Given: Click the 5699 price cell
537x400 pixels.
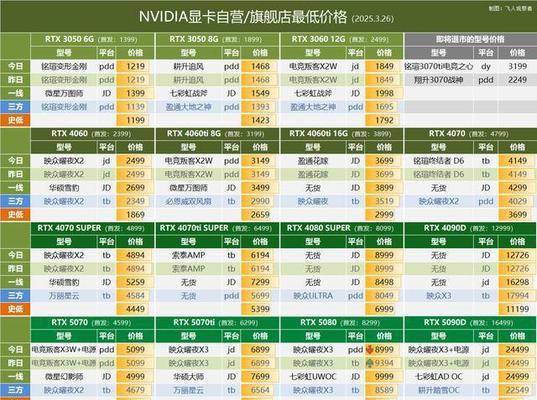Looking at the screenshot, I should coord(260,296).
